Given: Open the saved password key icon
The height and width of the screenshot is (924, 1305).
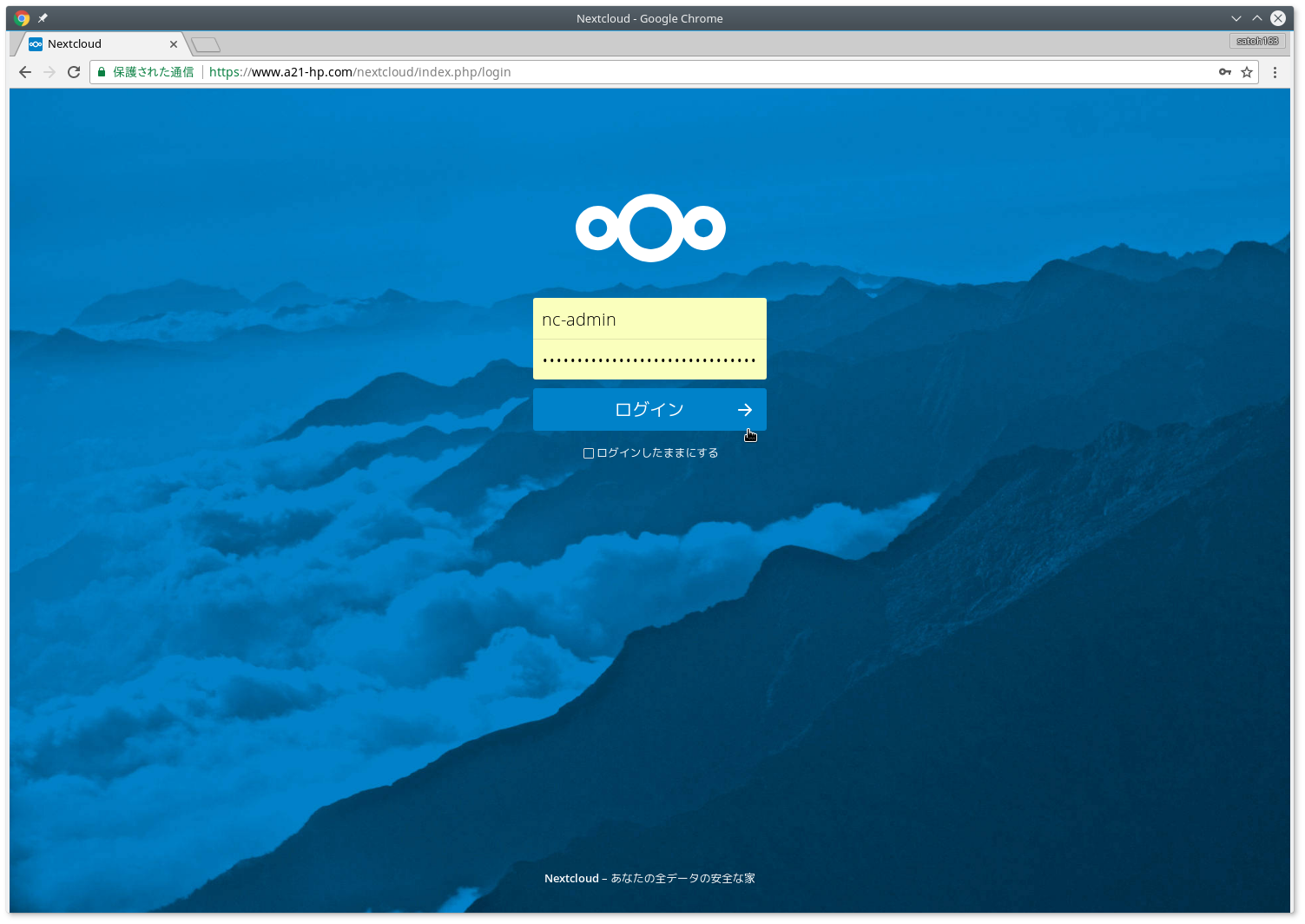Looking at the screenshot, I should click(1225, 72).
